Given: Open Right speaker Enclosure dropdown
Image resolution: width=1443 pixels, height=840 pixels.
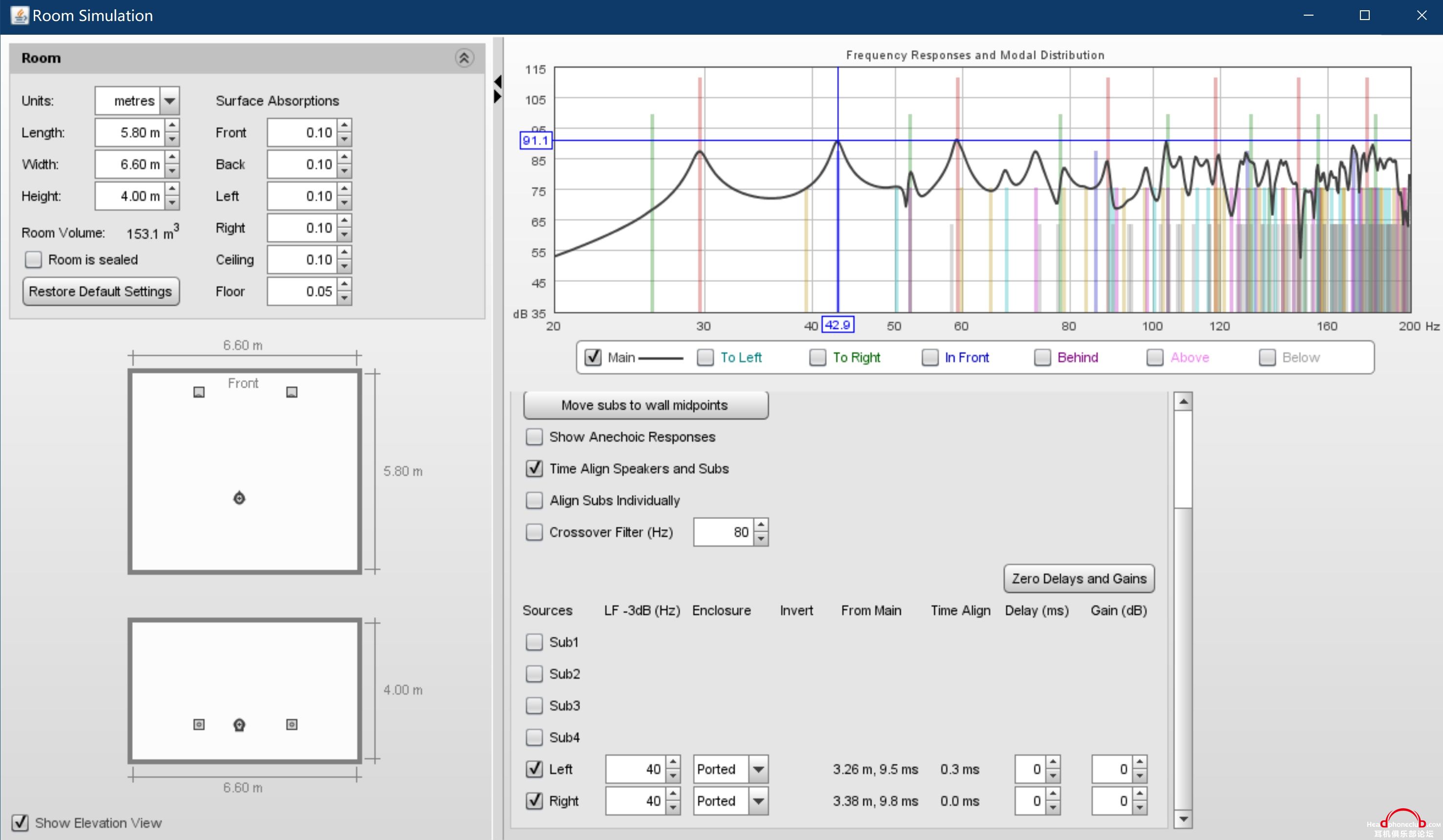Looking at the screenshot, I should pyautogui.click(x=759, y=800).
